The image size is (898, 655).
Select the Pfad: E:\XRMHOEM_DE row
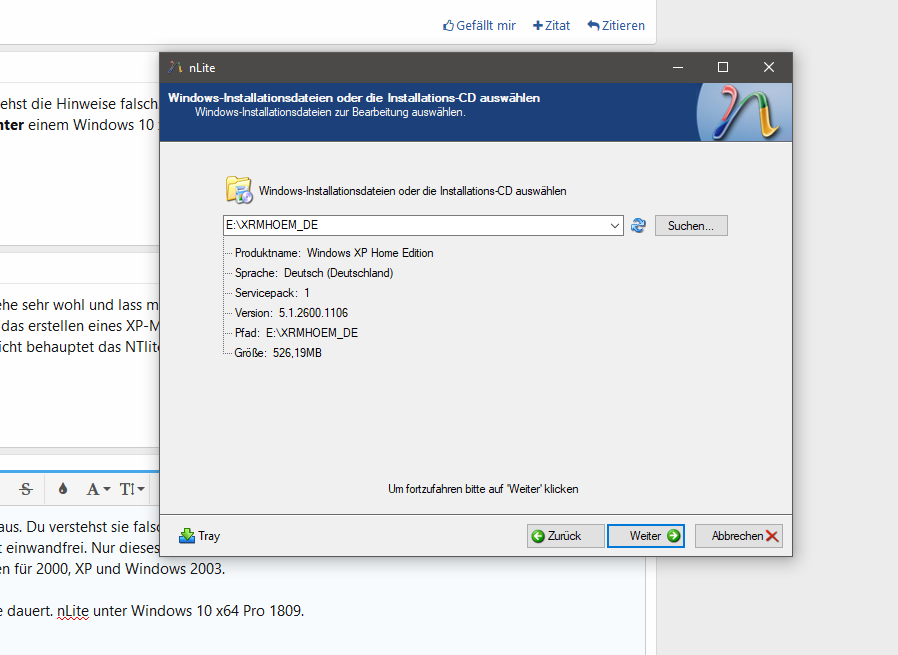click(296, 333)
